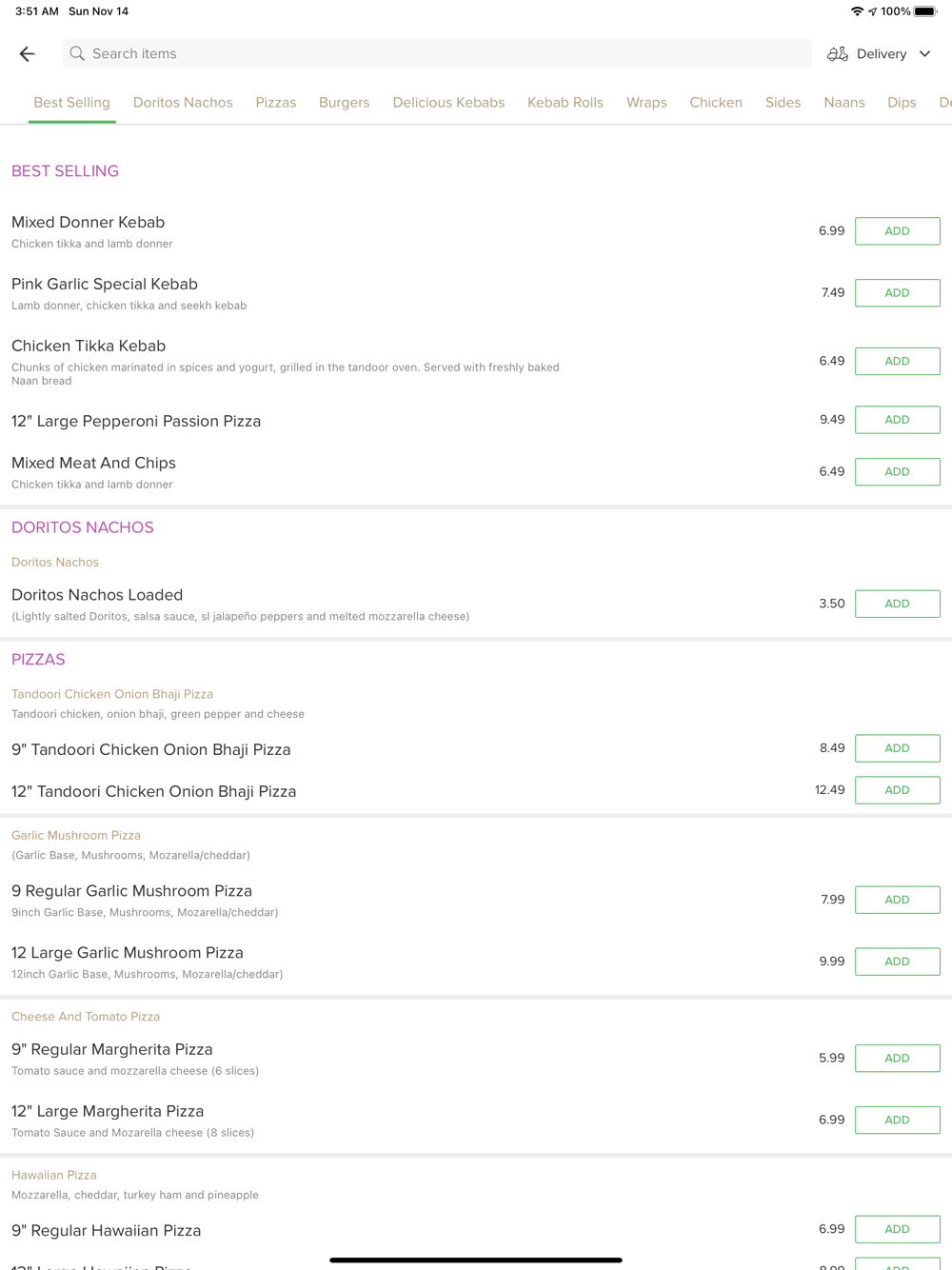
Task: Tap the battery status icon
Action: 925,11
